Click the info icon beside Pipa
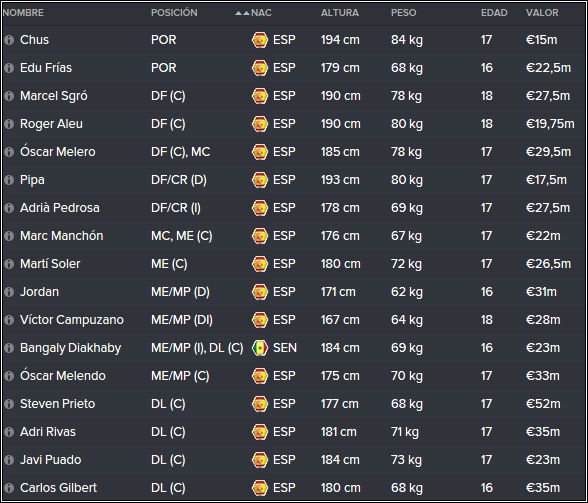 click(x=9, y=180)
